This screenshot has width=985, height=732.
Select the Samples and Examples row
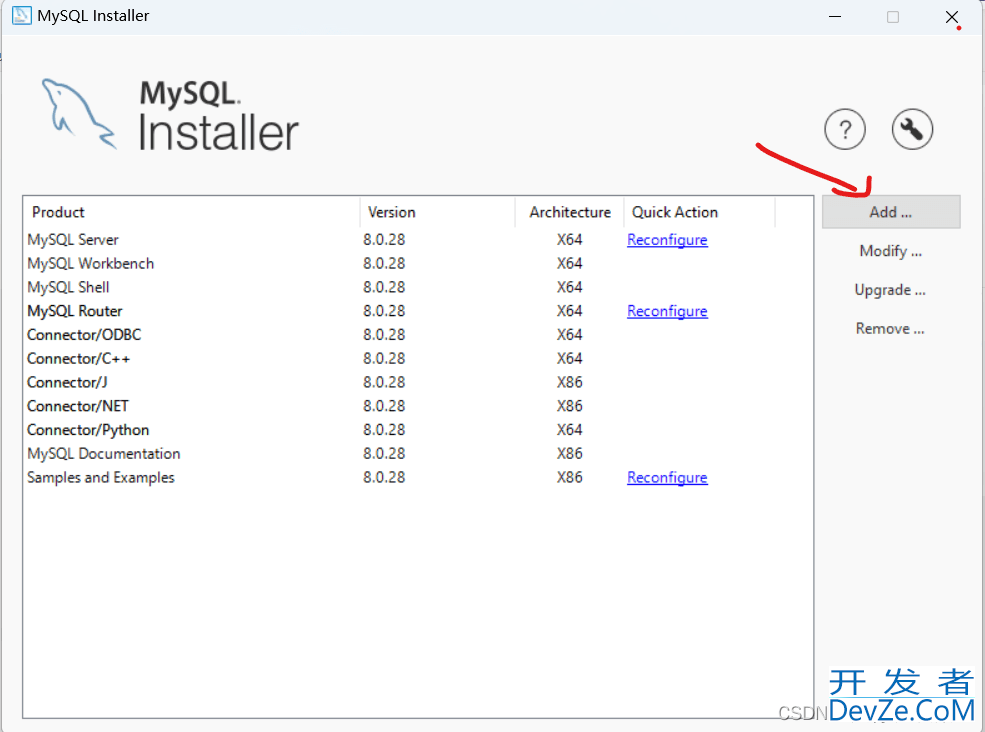point(418,478)
